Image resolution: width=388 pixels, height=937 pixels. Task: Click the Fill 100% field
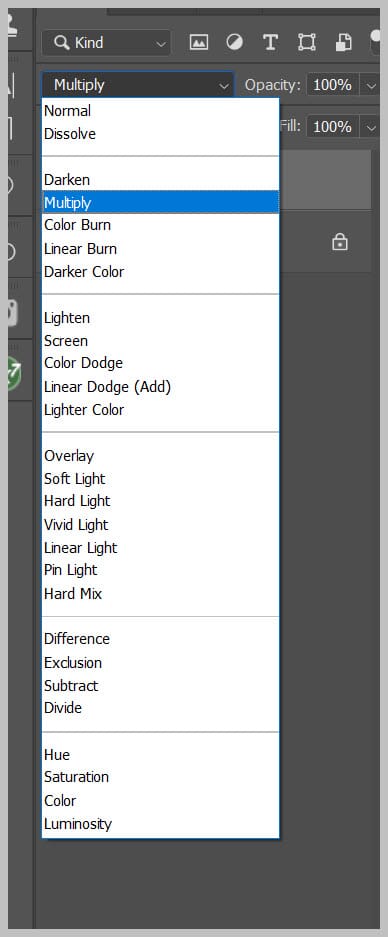(x=332, y=127)
